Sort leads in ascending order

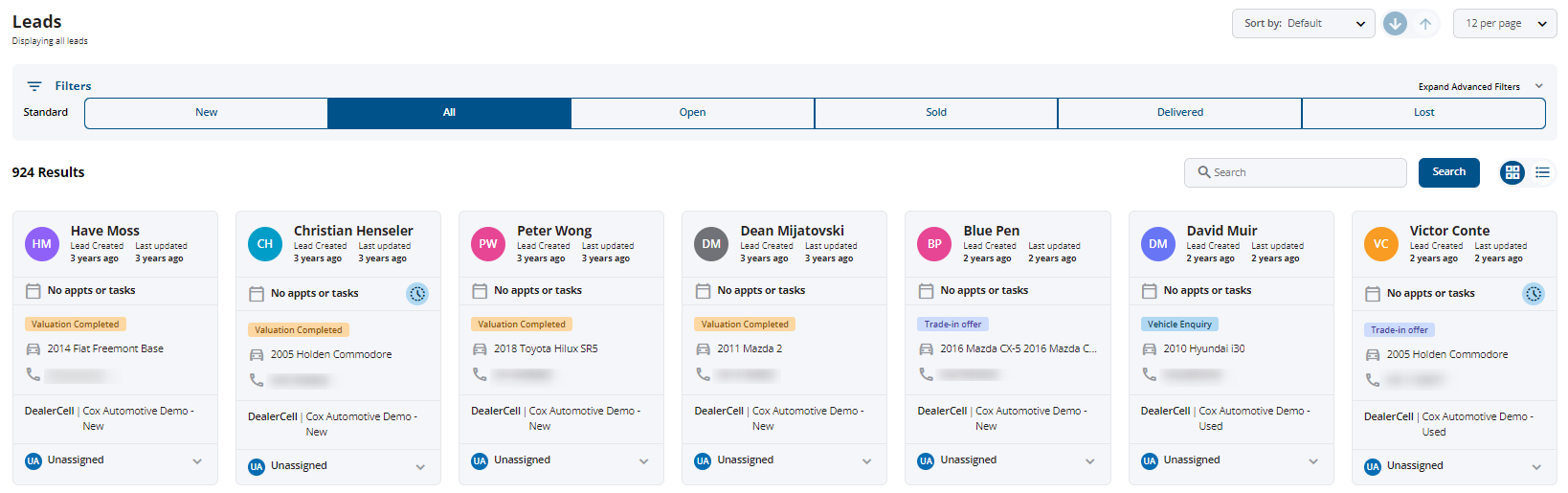pyautogui.click(x=1425, y=24)
